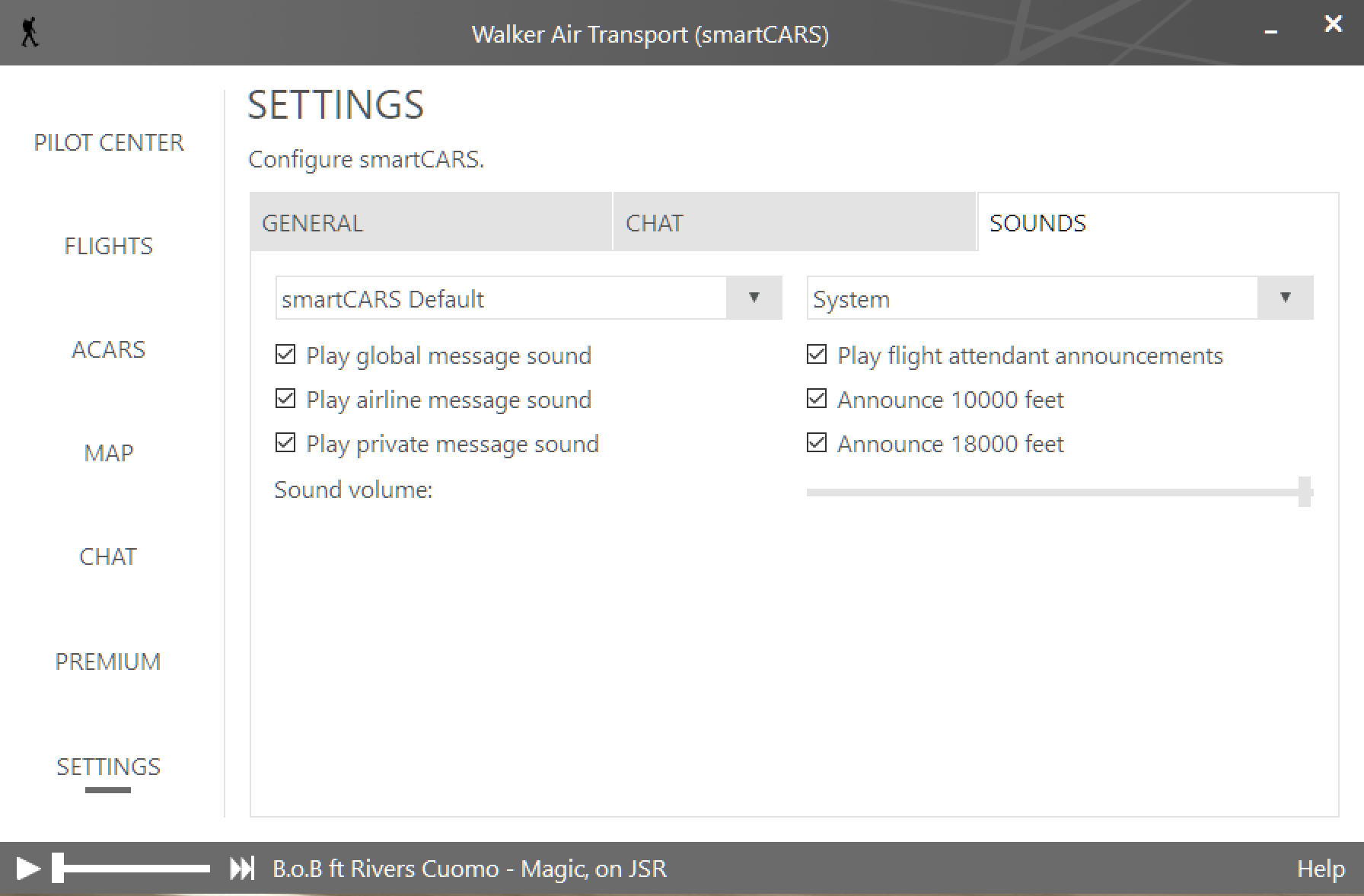The image size is (1364, 896).
Task: Open the CHAT settings tab
Action: point(794,222)
